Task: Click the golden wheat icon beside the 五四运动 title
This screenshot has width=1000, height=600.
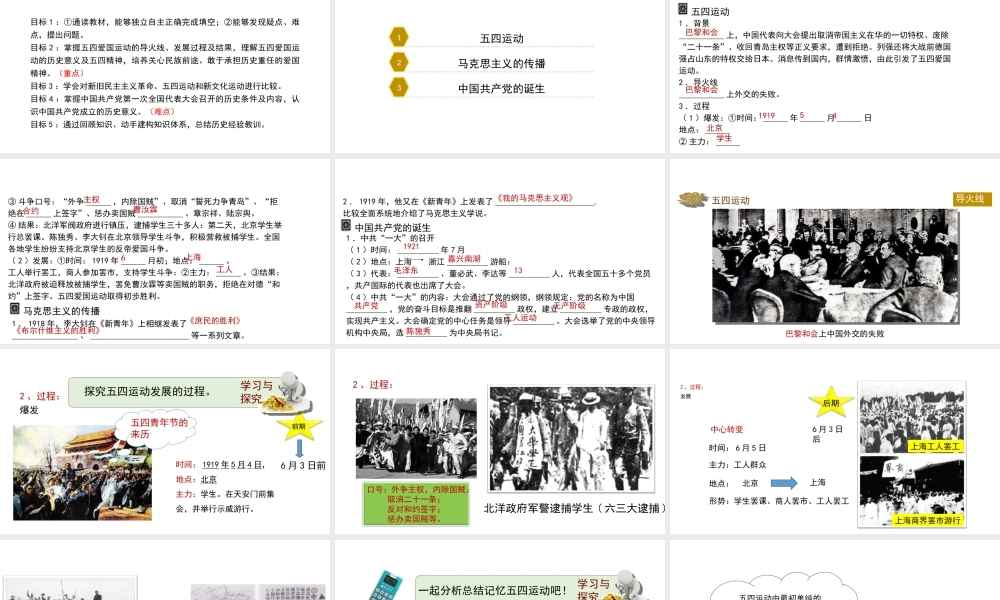Action: [692, 200]
